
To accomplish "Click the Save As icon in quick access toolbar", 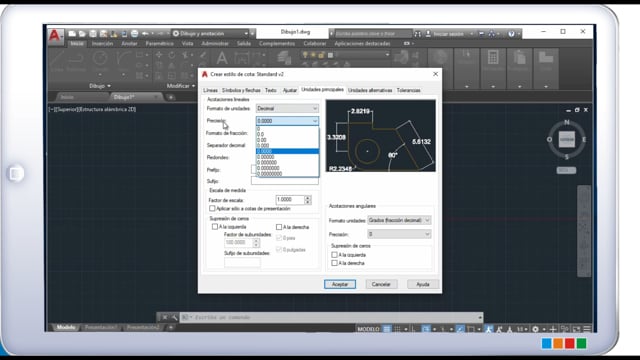I will 103,33.
